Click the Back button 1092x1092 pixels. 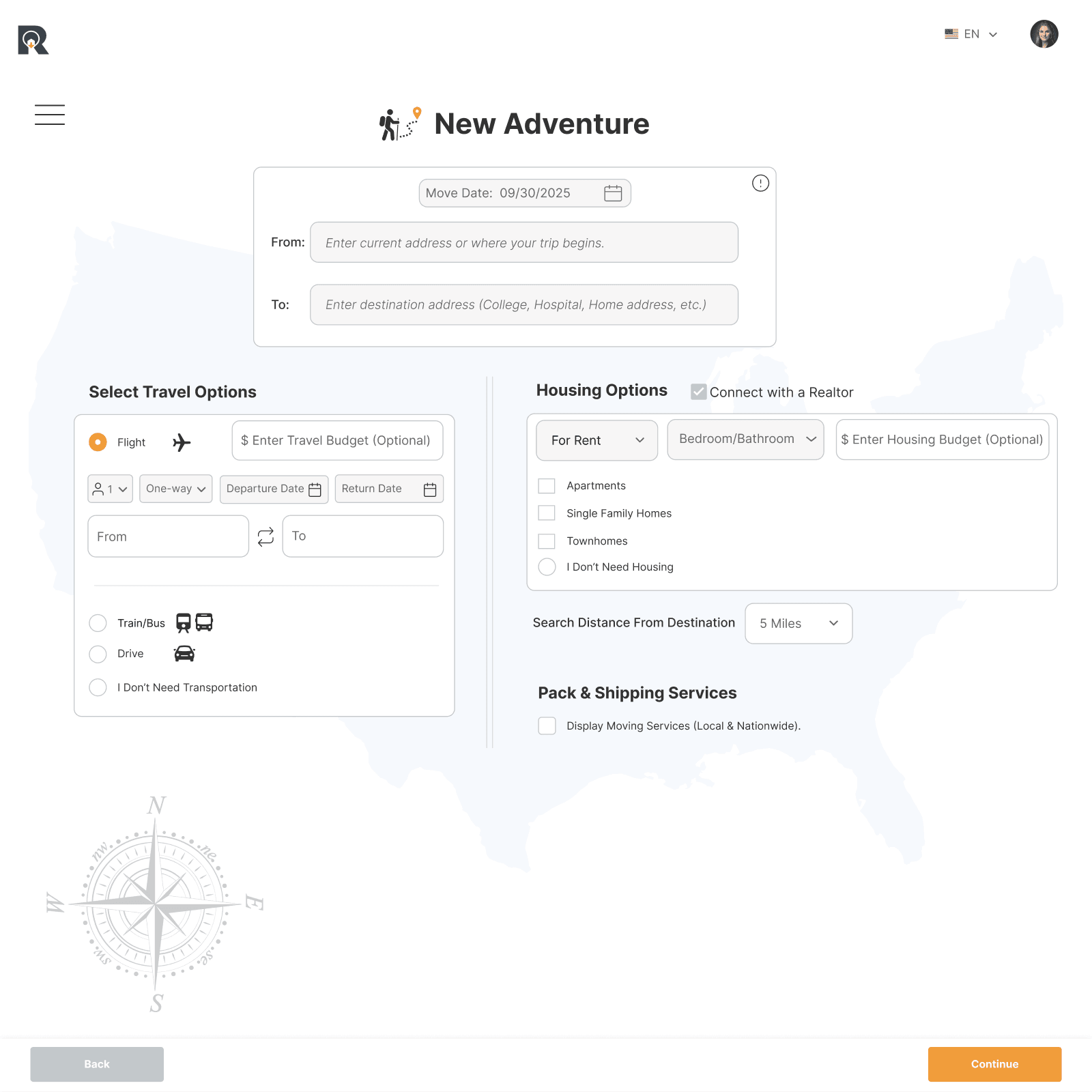[97, 1064]
